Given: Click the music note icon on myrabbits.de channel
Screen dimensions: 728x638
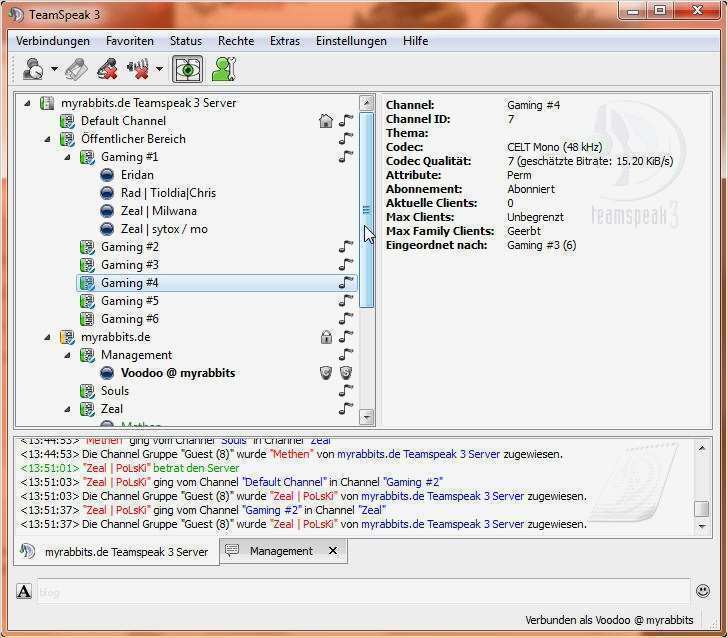Looking at the screenshot, I should pos(346,337).
